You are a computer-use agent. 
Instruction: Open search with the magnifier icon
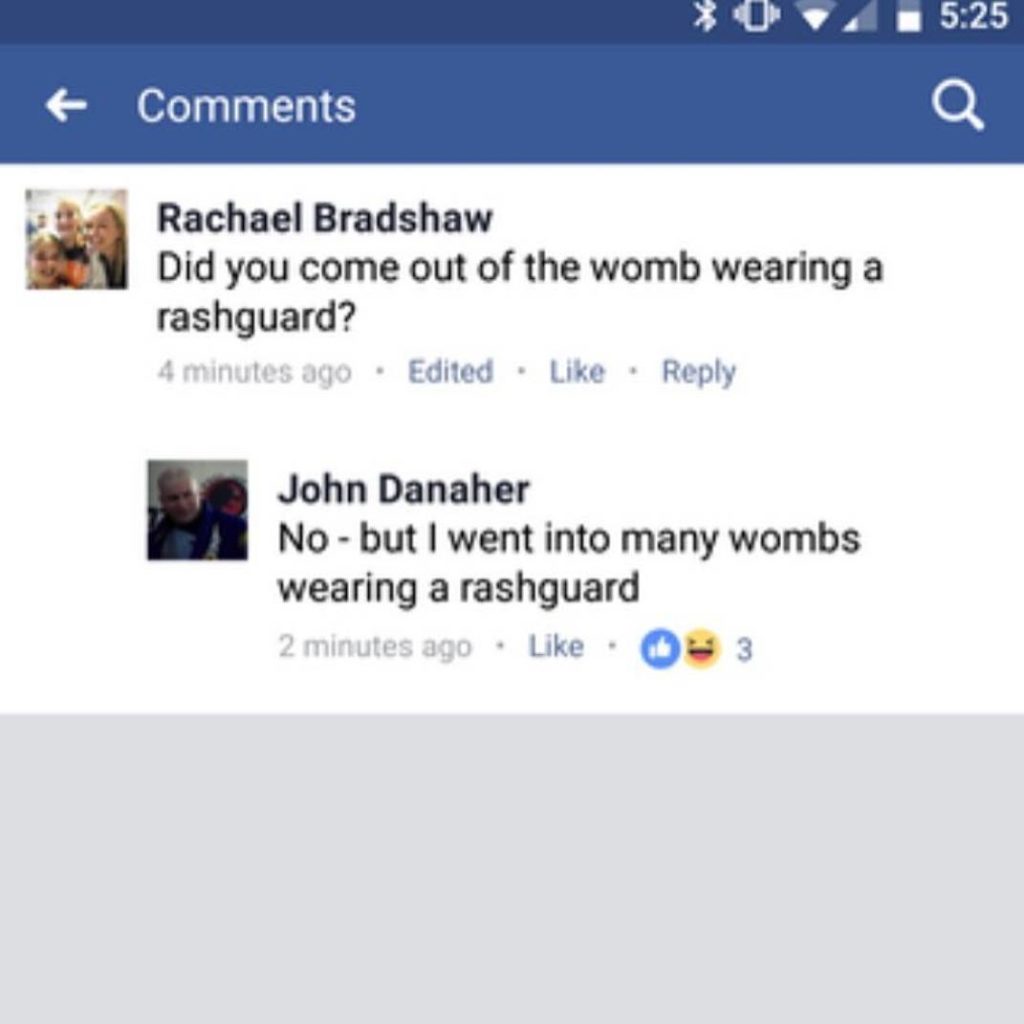point(957,106)
